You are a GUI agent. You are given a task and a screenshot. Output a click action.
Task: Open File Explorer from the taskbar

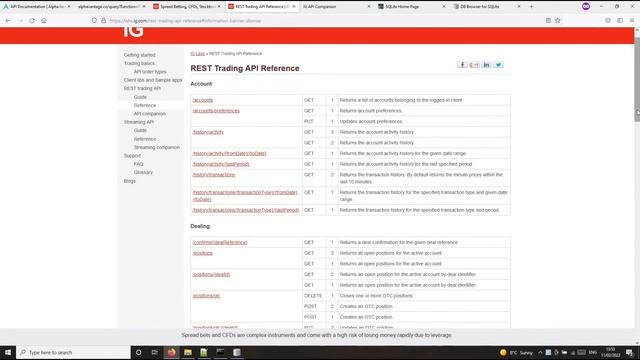[188, 352]
